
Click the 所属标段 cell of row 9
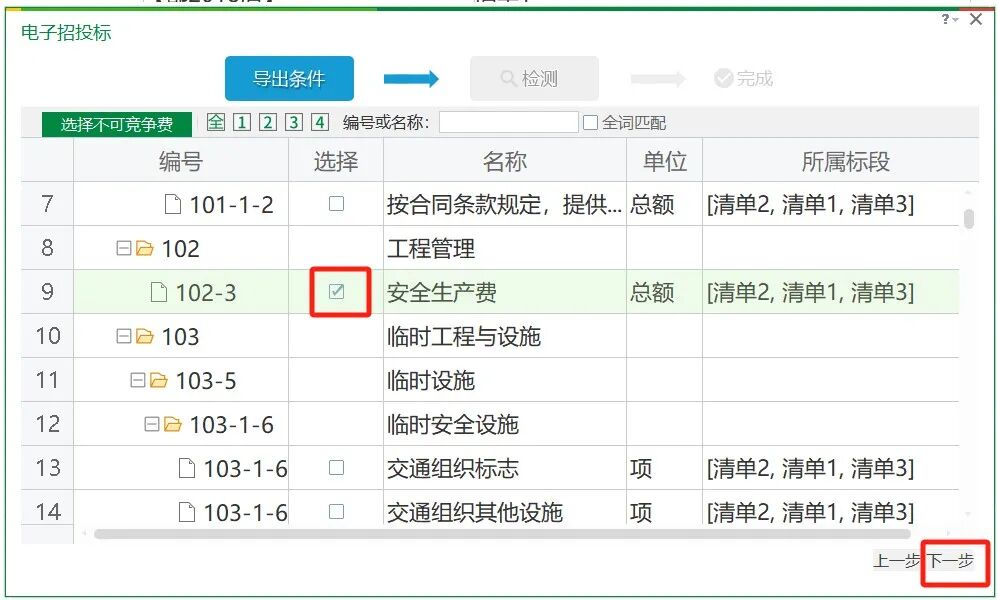(831, 292)
